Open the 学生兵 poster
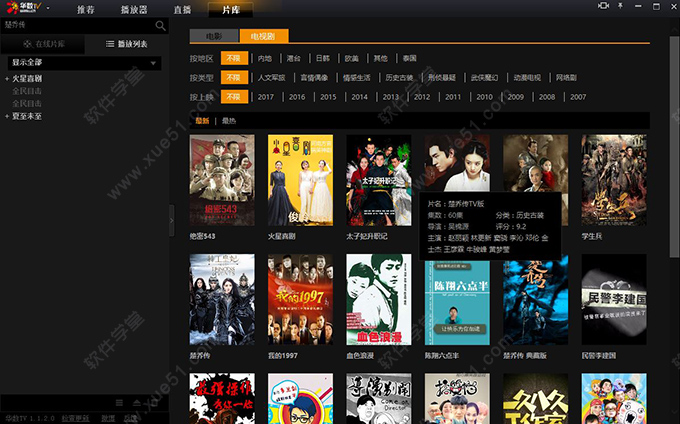The width and height of the screenshot is (680, 424). (614, 180)
